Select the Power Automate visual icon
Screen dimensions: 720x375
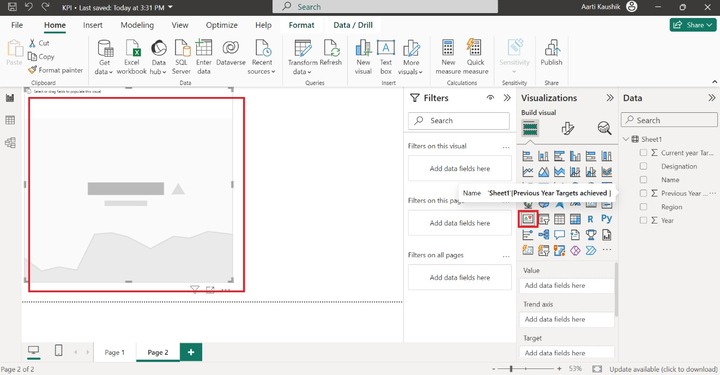[591, 251]
